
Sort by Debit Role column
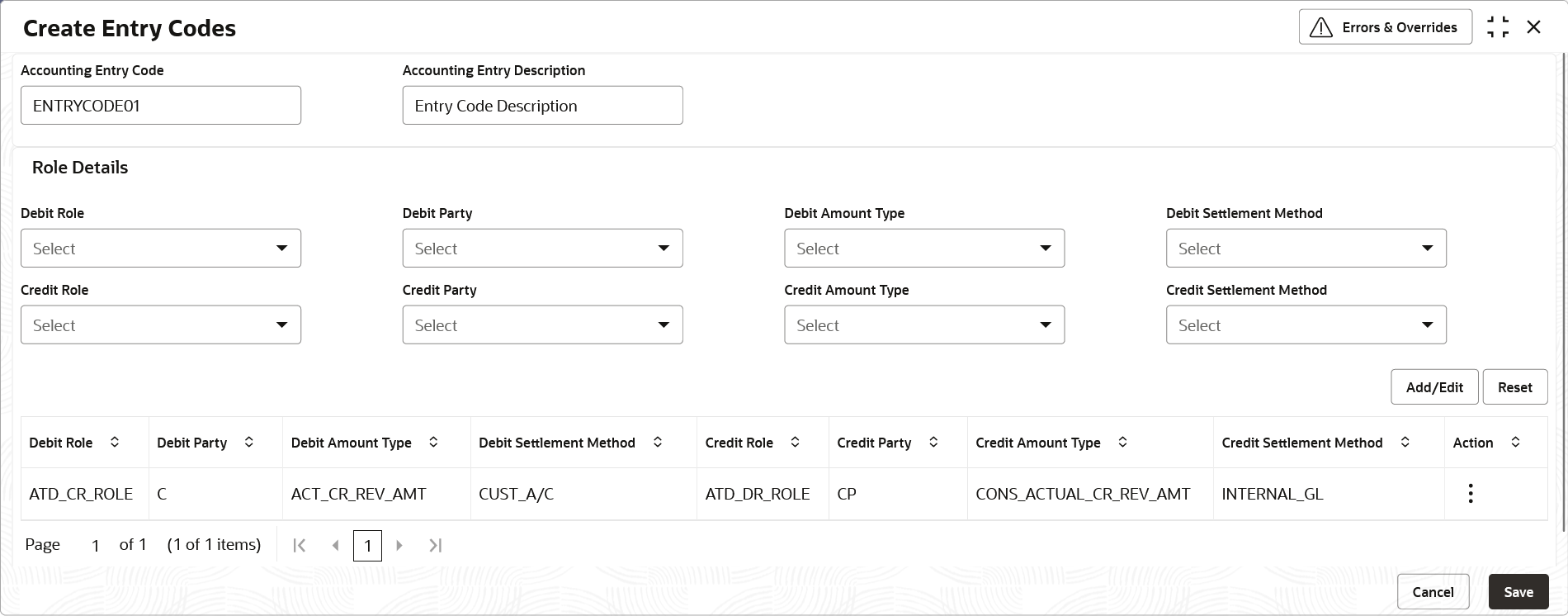pyautogui.click(x=115, y=443)
